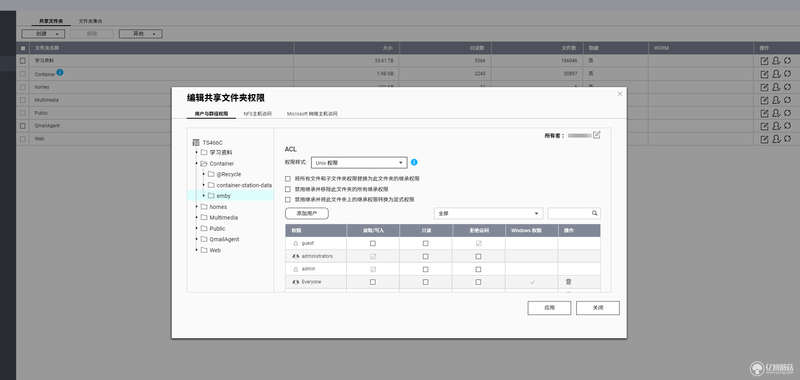Tick 只读 checkbox for Everyone
Image resolution: width=800 pixels, height=380 pixels.
(426, 282)
